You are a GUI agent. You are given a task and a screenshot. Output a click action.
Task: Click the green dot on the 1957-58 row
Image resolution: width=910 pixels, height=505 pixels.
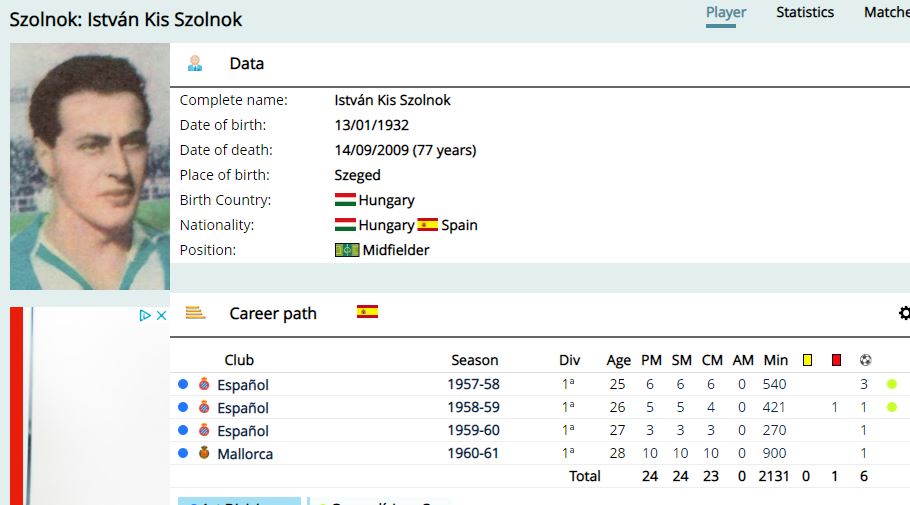coord(892,384)
